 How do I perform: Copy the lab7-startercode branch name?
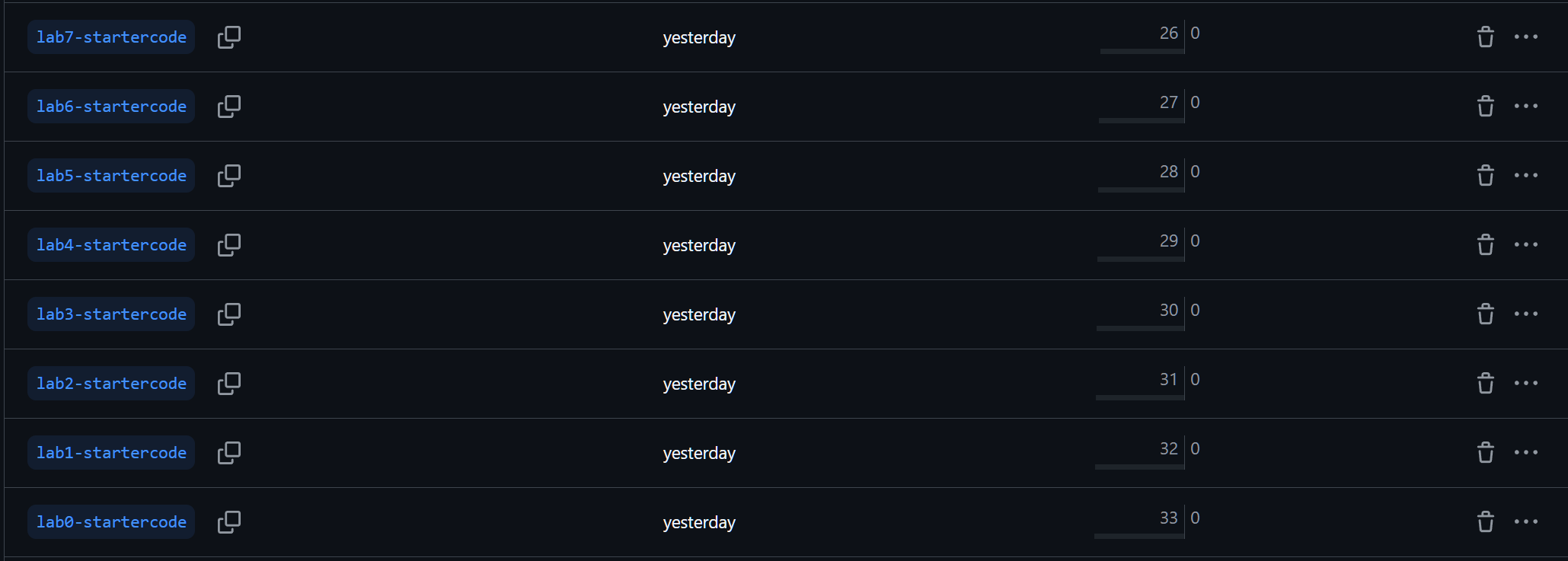[228, 37]
